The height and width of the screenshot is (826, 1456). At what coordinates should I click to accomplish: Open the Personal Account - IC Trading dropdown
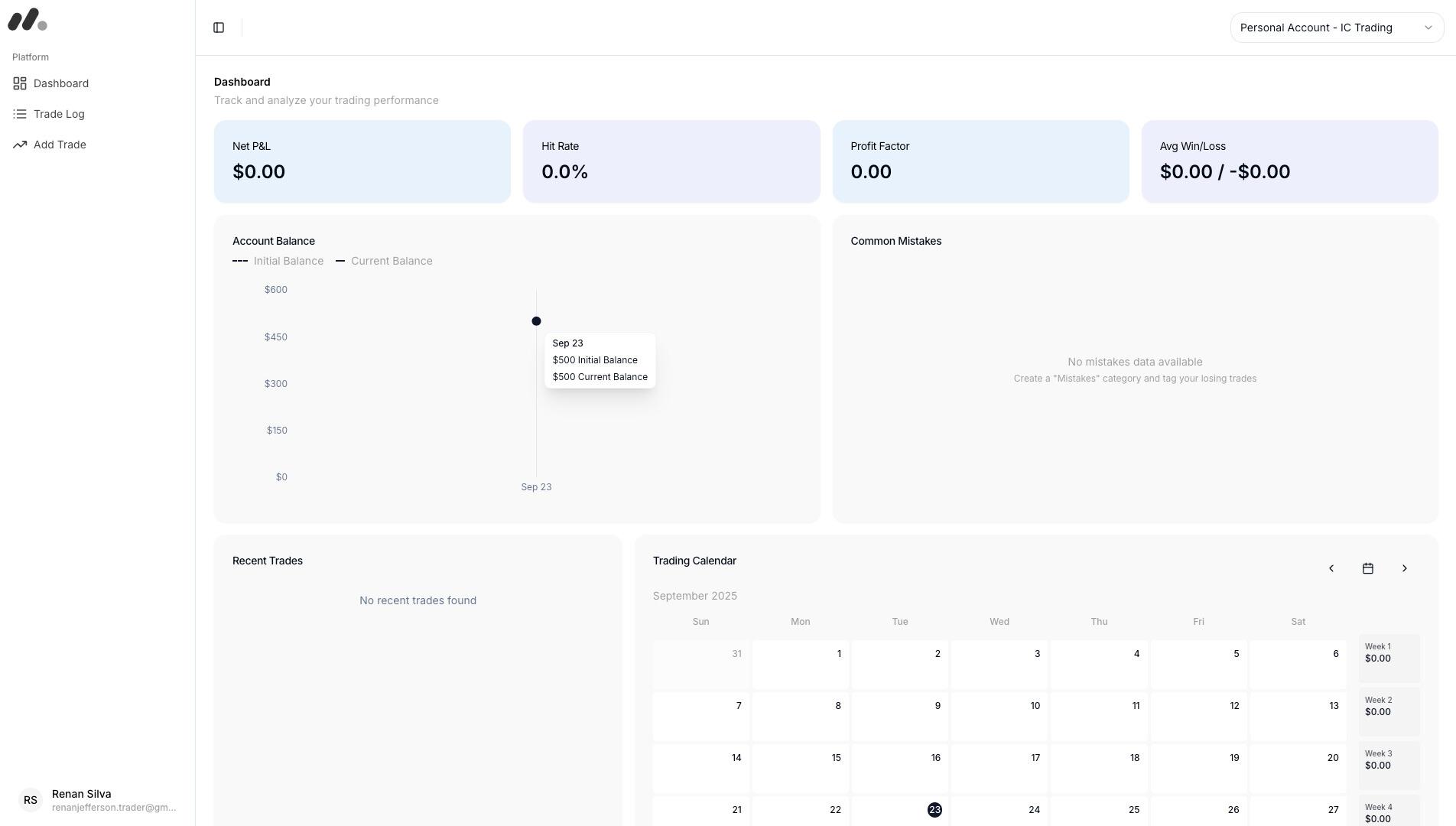coord(1336,28)
